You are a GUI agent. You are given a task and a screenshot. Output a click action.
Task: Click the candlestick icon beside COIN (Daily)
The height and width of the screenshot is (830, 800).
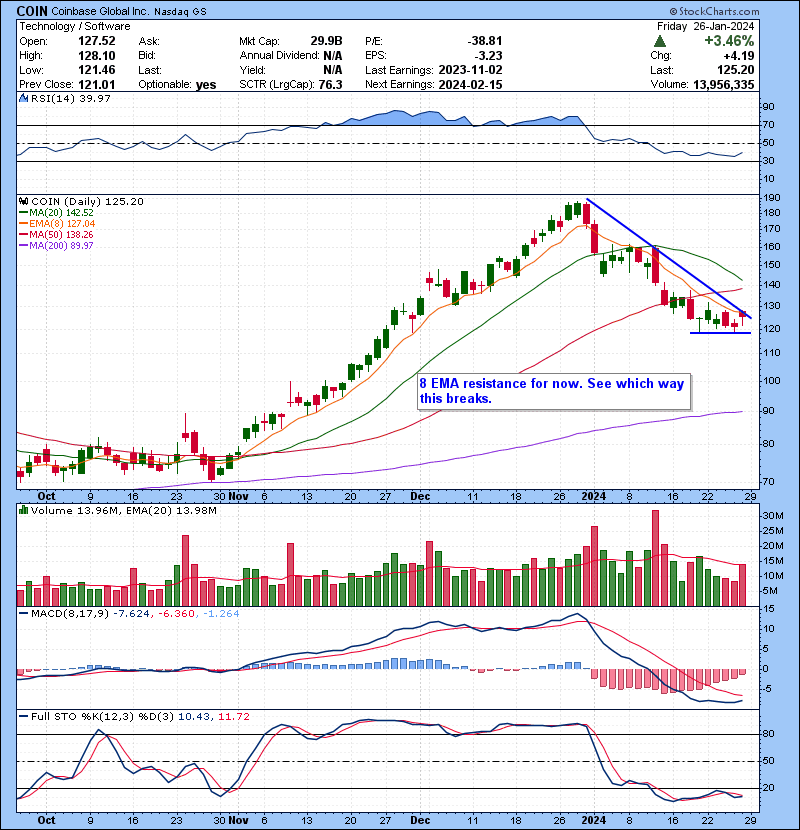23,202
